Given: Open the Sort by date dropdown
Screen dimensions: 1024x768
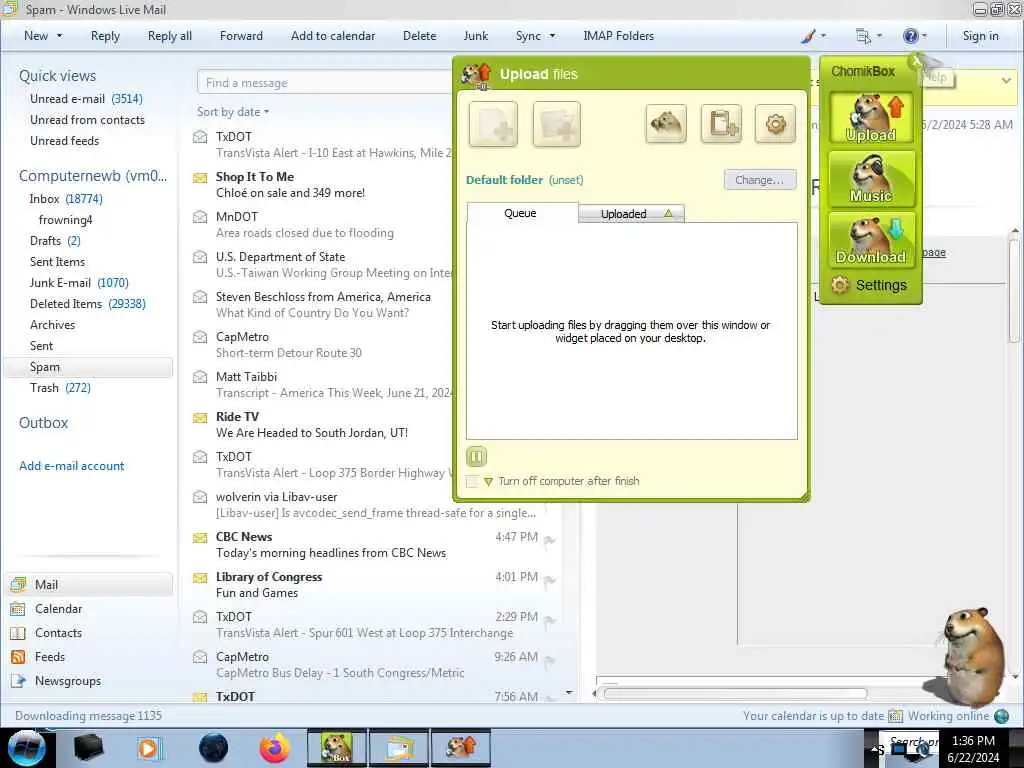Looking at the screenshot, I should coord(232,112).
